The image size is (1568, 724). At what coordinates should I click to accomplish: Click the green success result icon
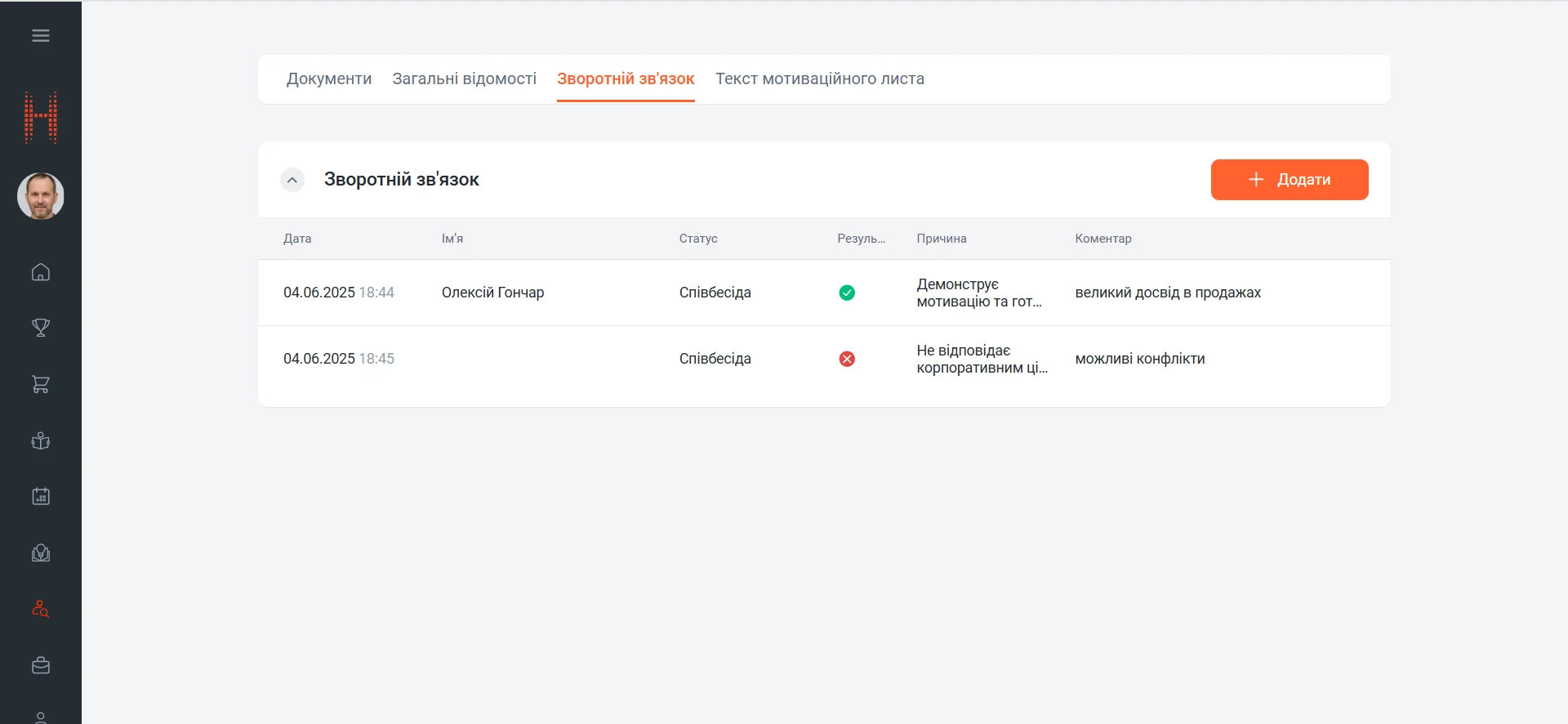click(847, 293)
